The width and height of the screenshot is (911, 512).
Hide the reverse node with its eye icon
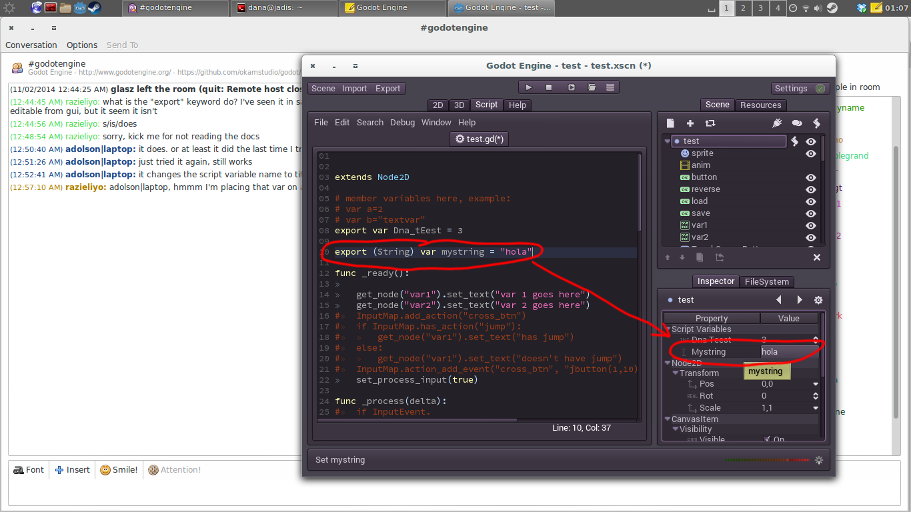811,189
